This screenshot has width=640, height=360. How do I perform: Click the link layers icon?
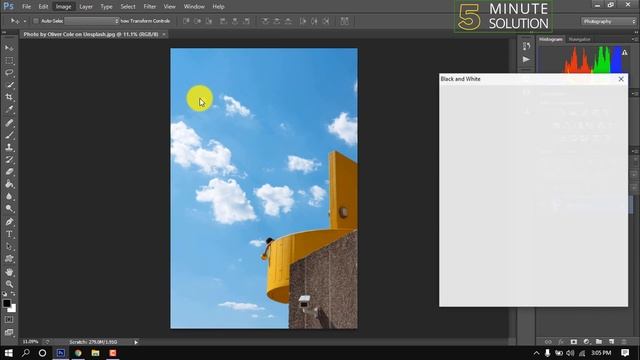548,342
